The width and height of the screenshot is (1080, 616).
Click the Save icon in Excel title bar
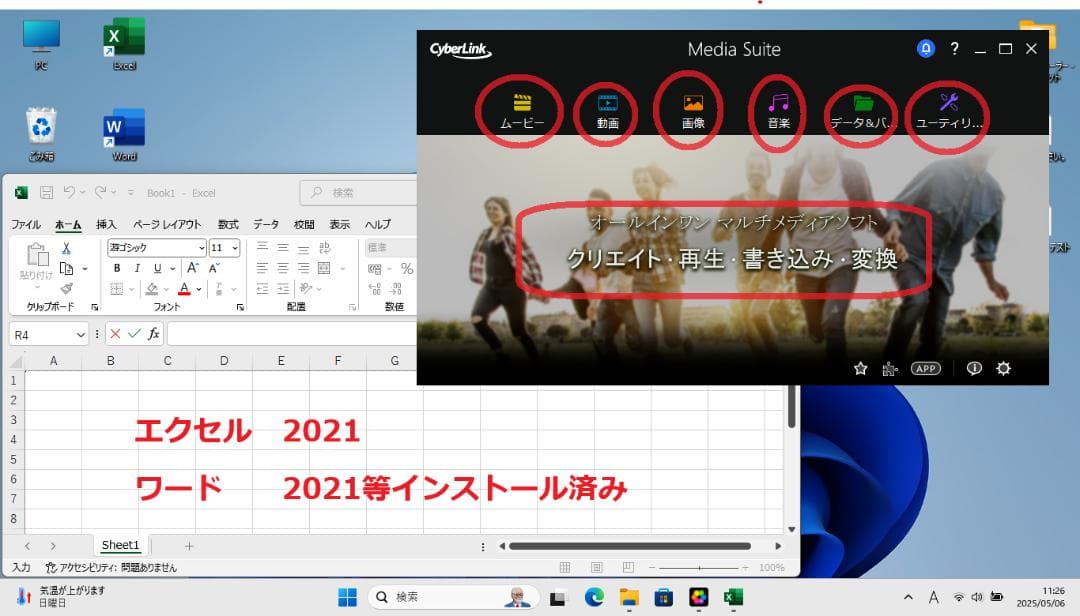click(x=46, y=193)
